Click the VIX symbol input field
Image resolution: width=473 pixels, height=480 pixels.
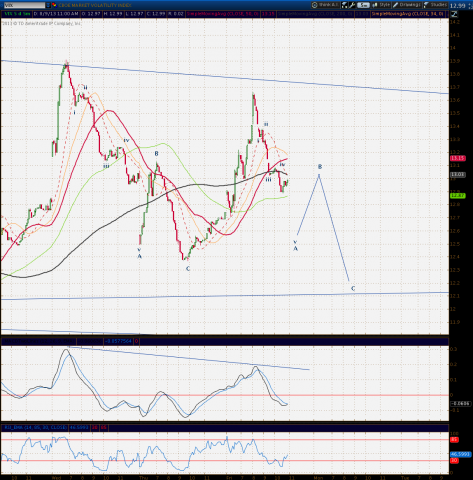click(24, 5)
